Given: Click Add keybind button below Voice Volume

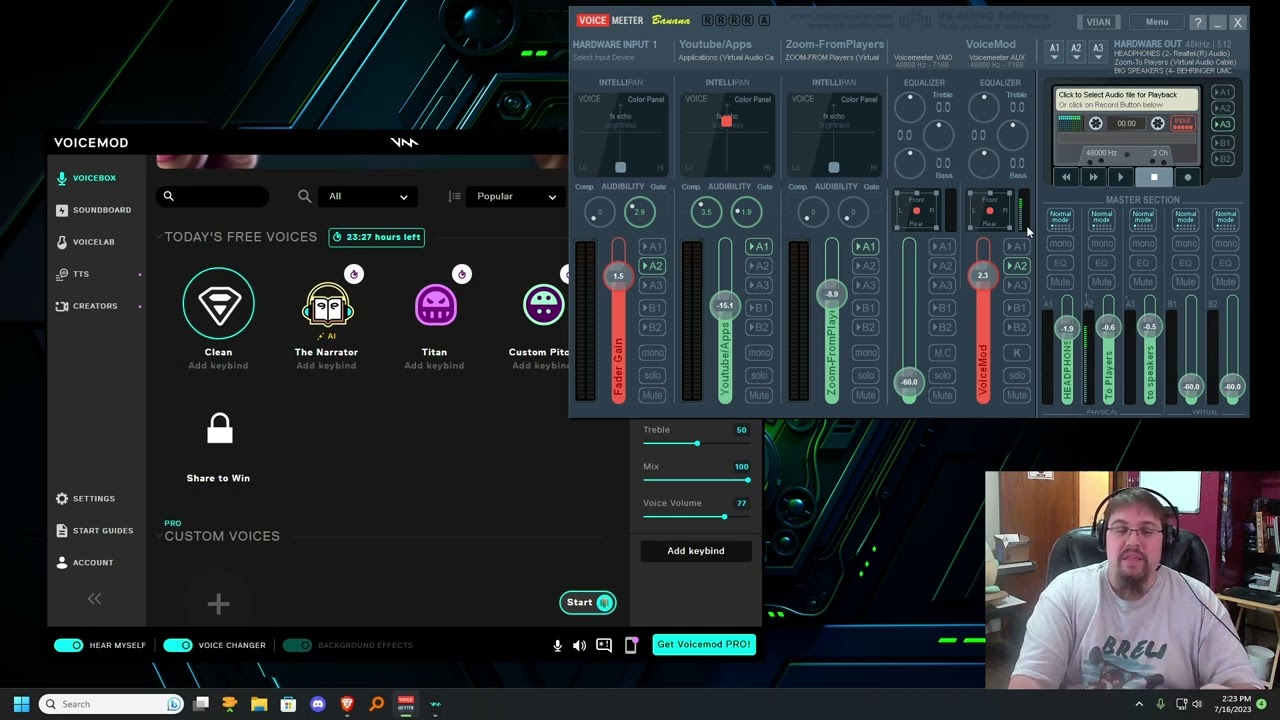Looking at the screenshot, I should (696, 551).
